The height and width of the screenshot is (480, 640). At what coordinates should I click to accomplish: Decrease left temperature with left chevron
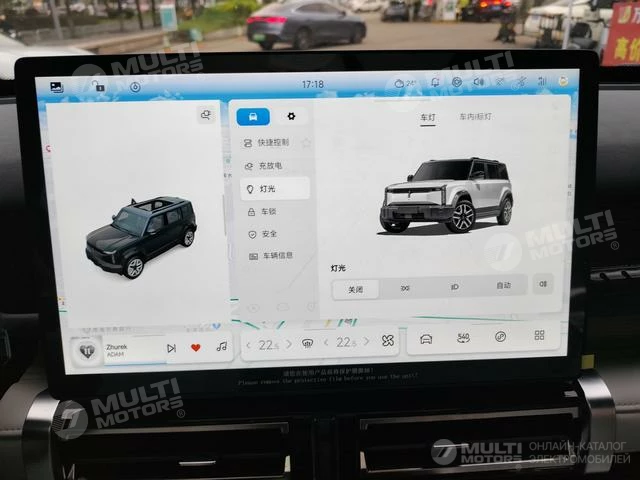pyautogui.click(x=249, y=345)
